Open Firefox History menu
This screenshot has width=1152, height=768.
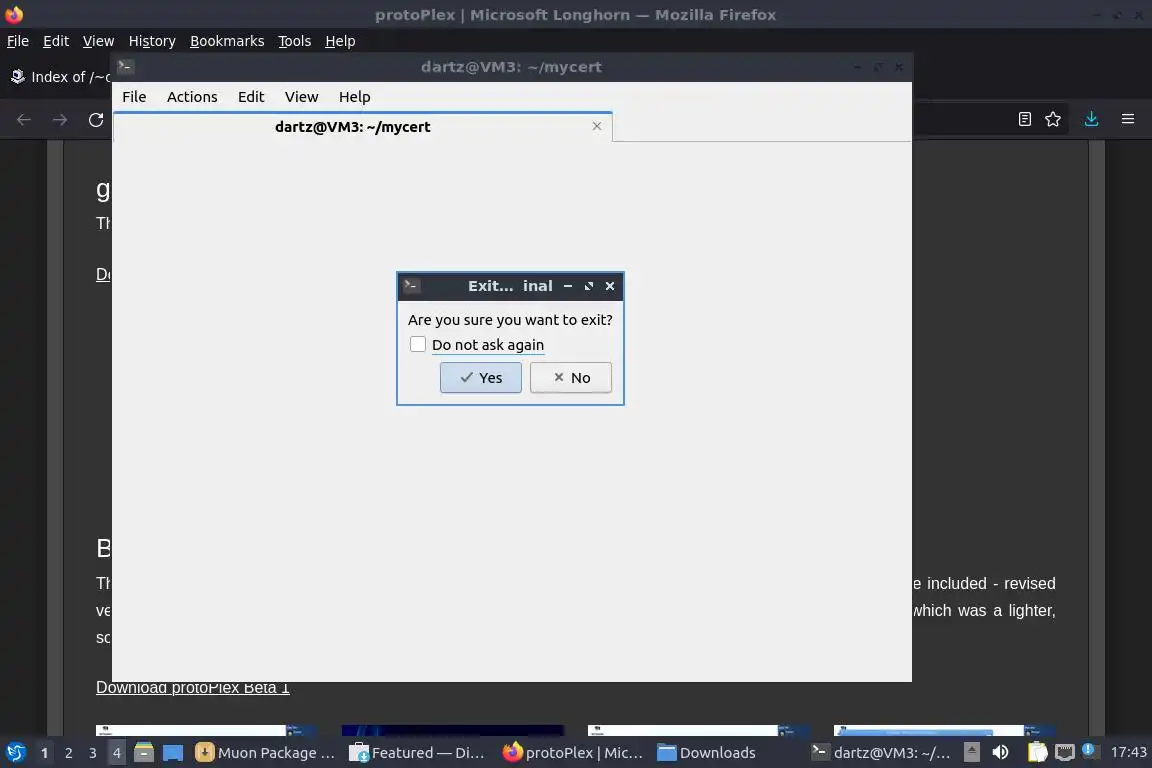tap(152, 41)
